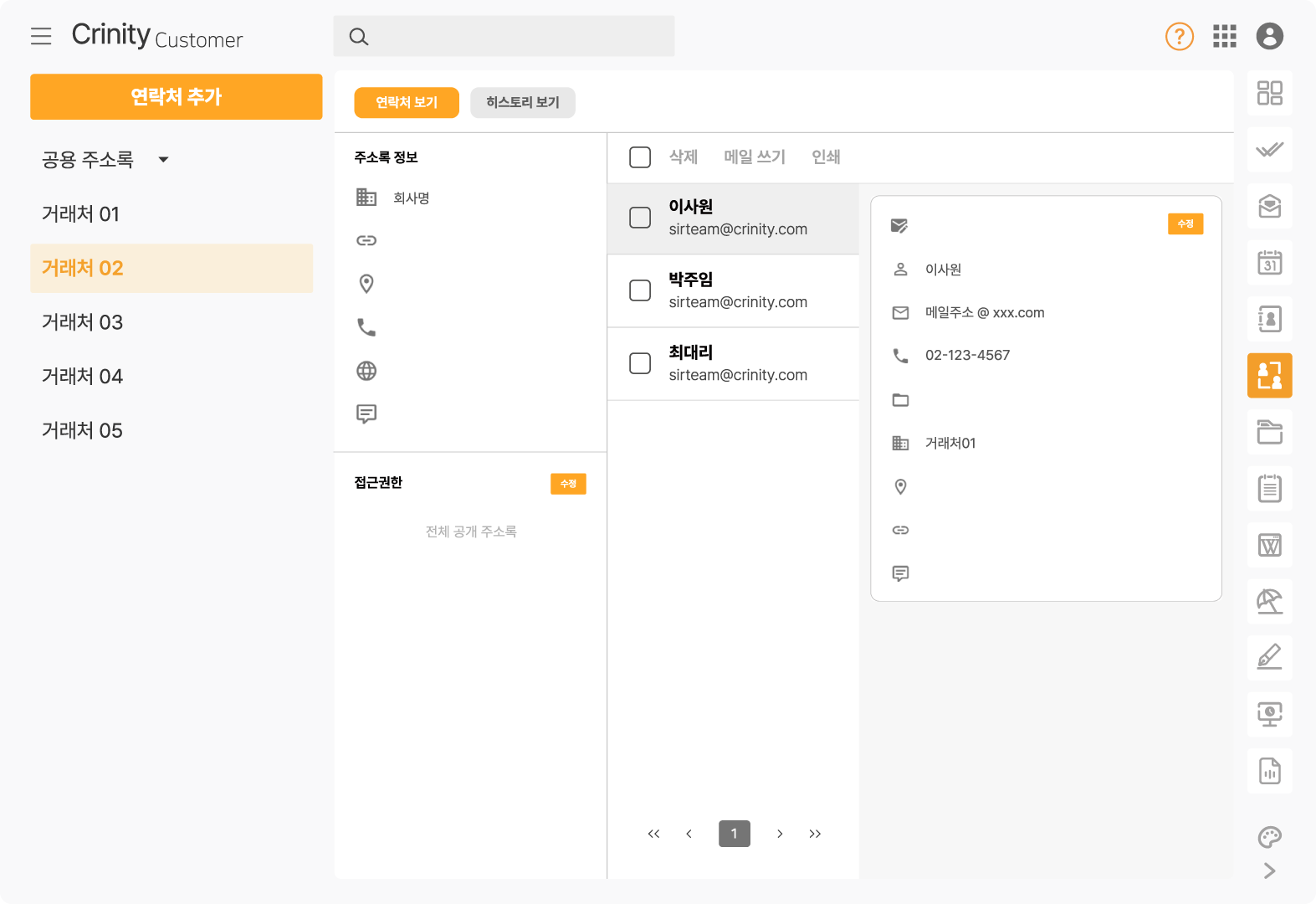Open the mail envelope icon in right sidebar
Screen dimensions: 1316x904
point(1270,206)
